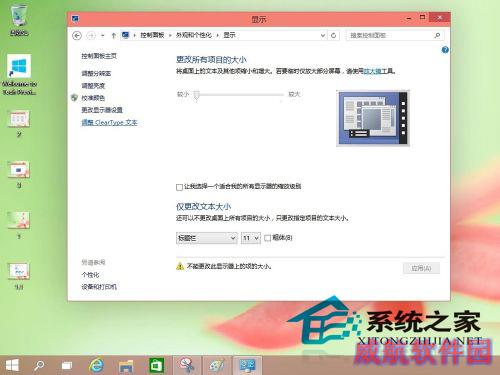Click the size slider handle
This screenshot has width=500, height=375.
[x=197, y=95]
